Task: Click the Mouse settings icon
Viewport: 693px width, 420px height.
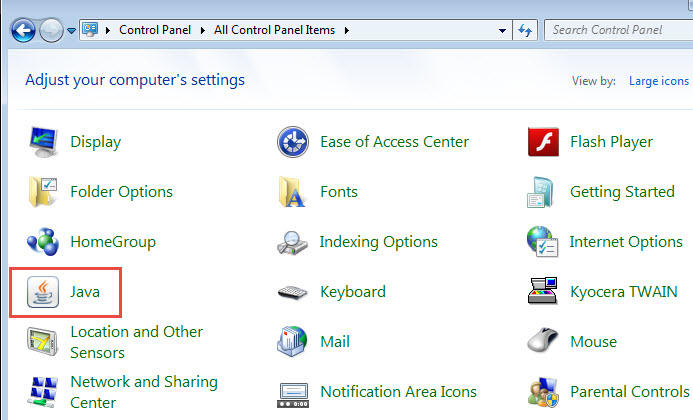Action: click(543, 342)
